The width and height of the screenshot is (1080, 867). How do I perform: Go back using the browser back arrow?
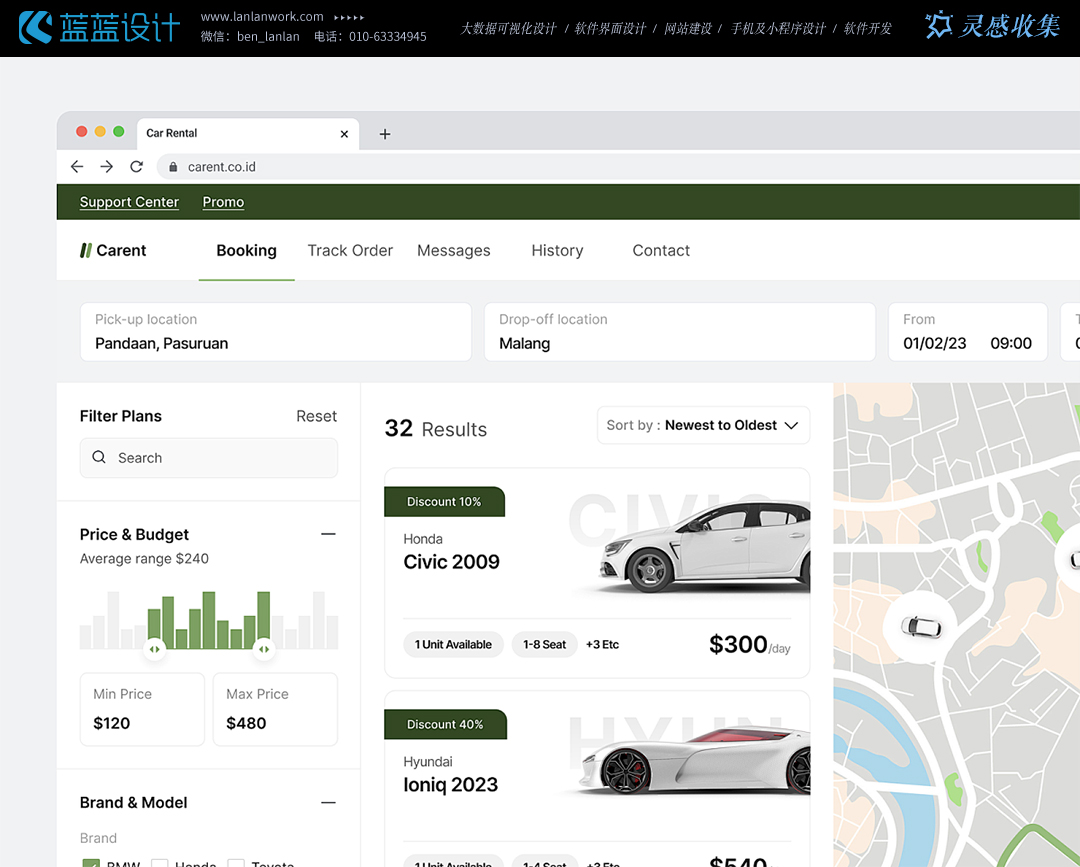coord(77,167)
